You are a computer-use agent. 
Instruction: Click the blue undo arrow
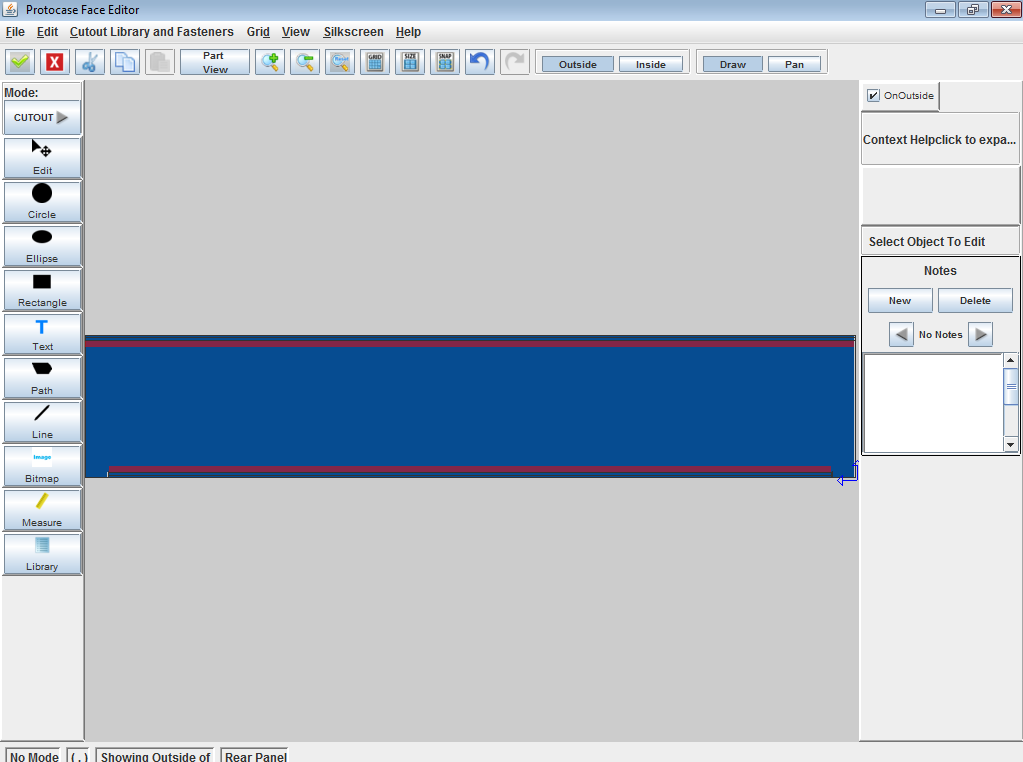tap(480, 63)
